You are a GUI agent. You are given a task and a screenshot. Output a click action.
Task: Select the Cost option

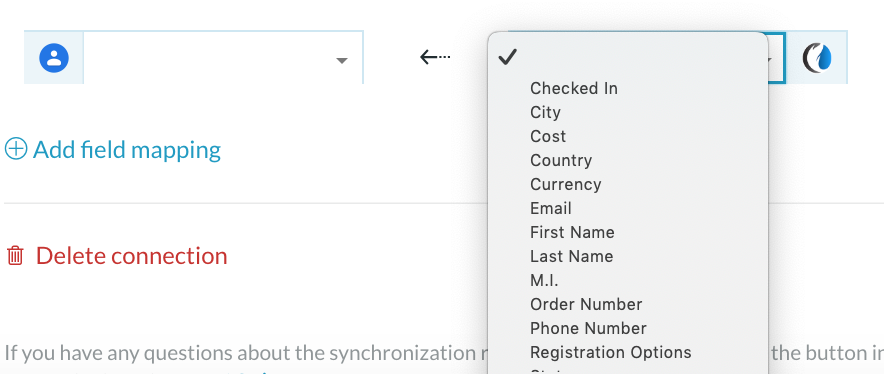point(547,137)
